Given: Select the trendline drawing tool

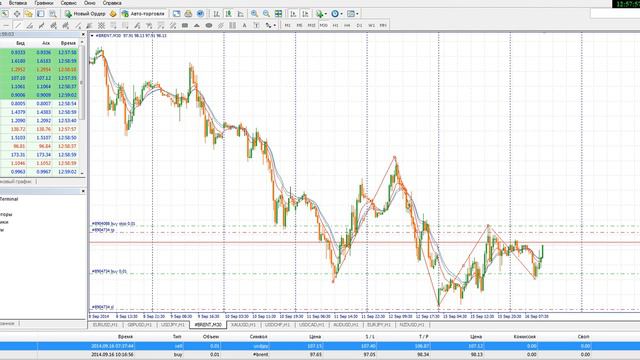Looking at the screenshot, I should 18,25.
